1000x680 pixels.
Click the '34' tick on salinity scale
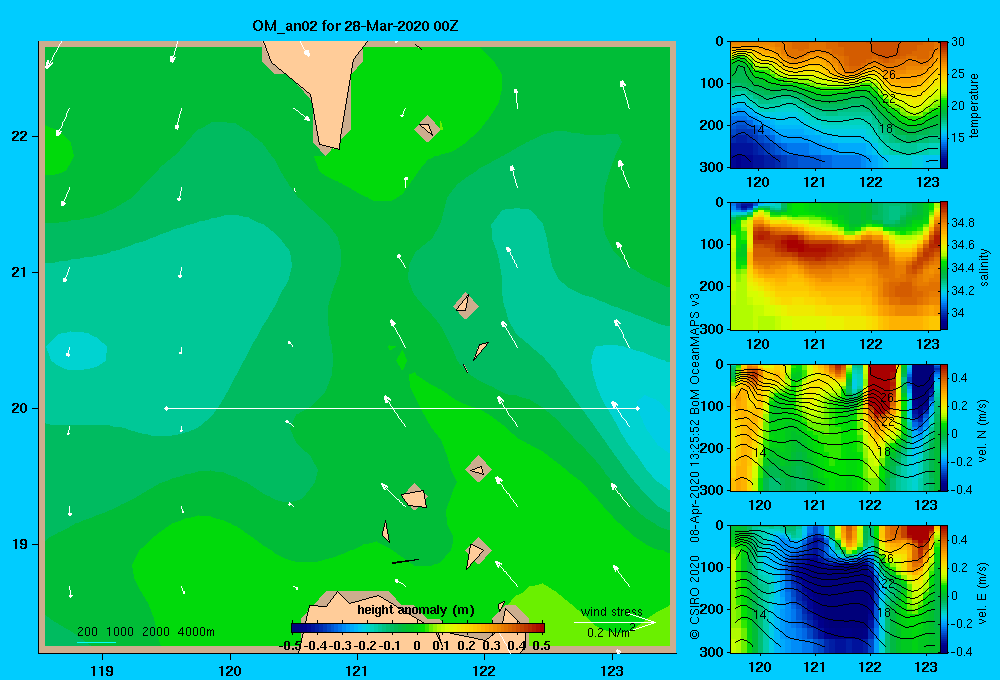(957, 313)
